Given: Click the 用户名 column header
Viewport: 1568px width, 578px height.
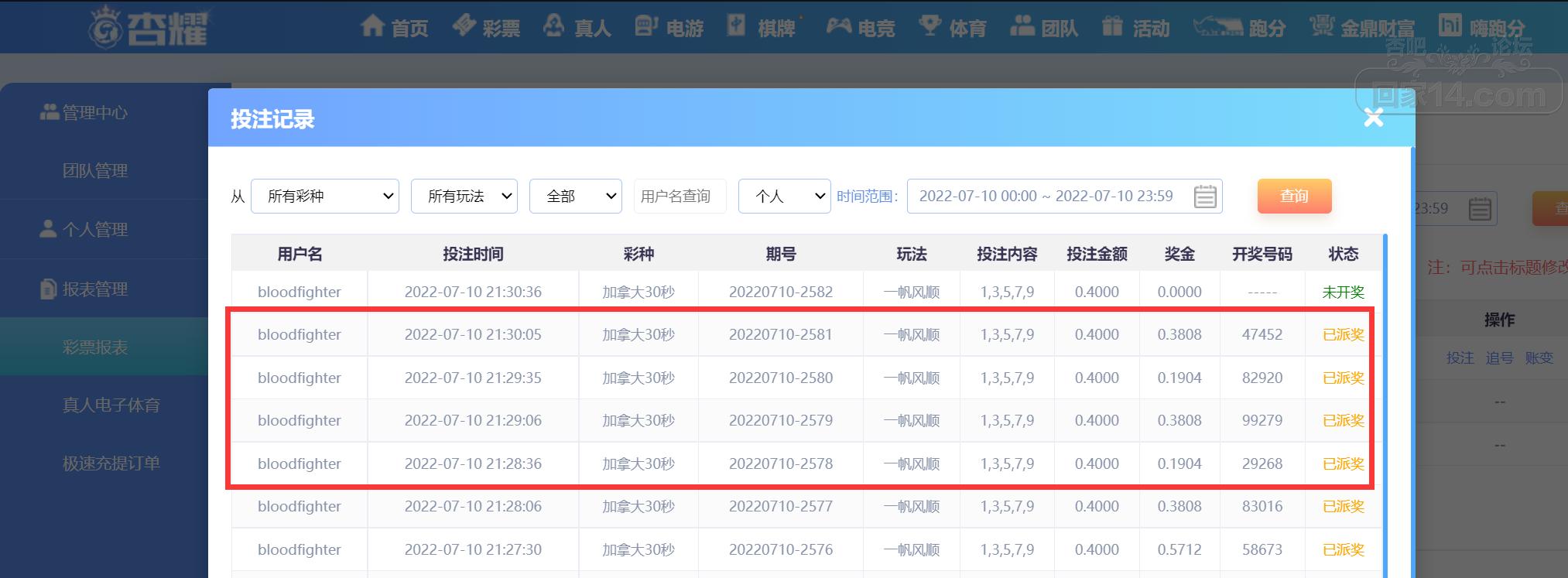Looking at the screenshot, I should pos(300,254).
